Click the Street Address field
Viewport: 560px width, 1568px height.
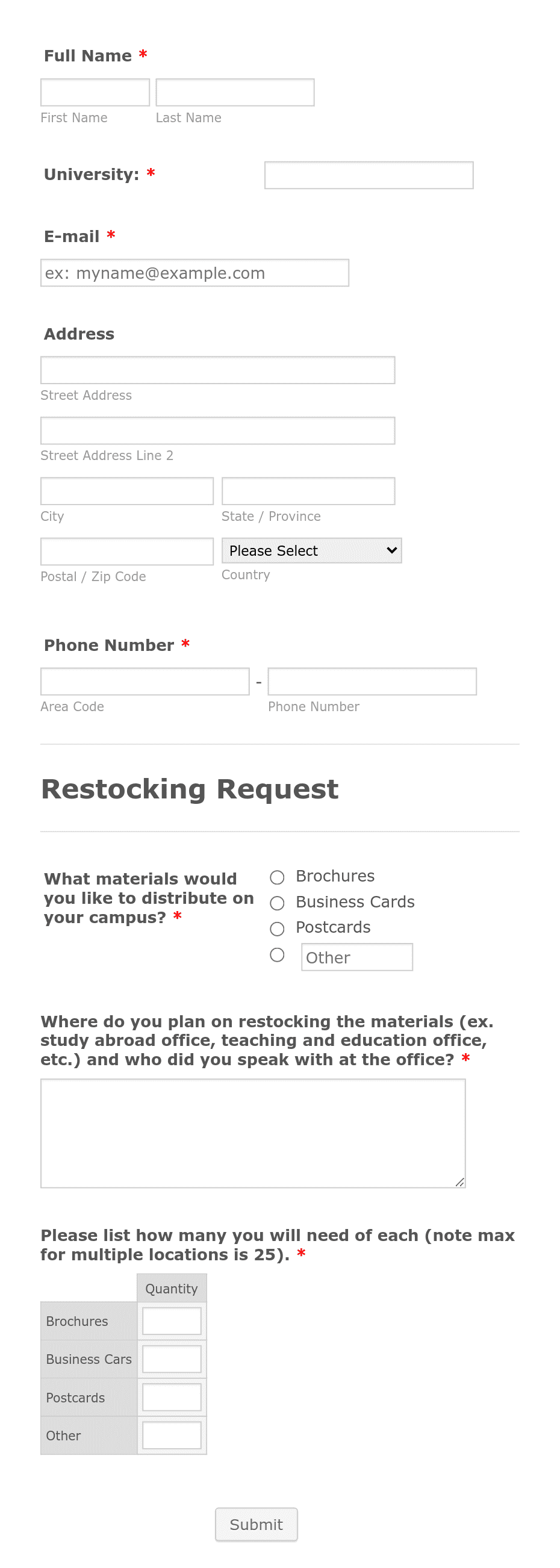pyautogui.click(x=217, y=370)
